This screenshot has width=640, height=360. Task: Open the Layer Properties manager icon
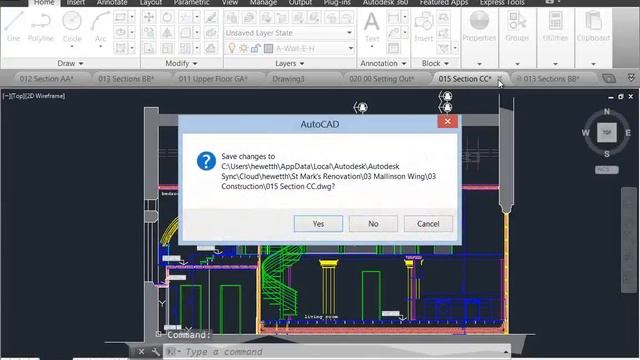[x=232, y=18]
